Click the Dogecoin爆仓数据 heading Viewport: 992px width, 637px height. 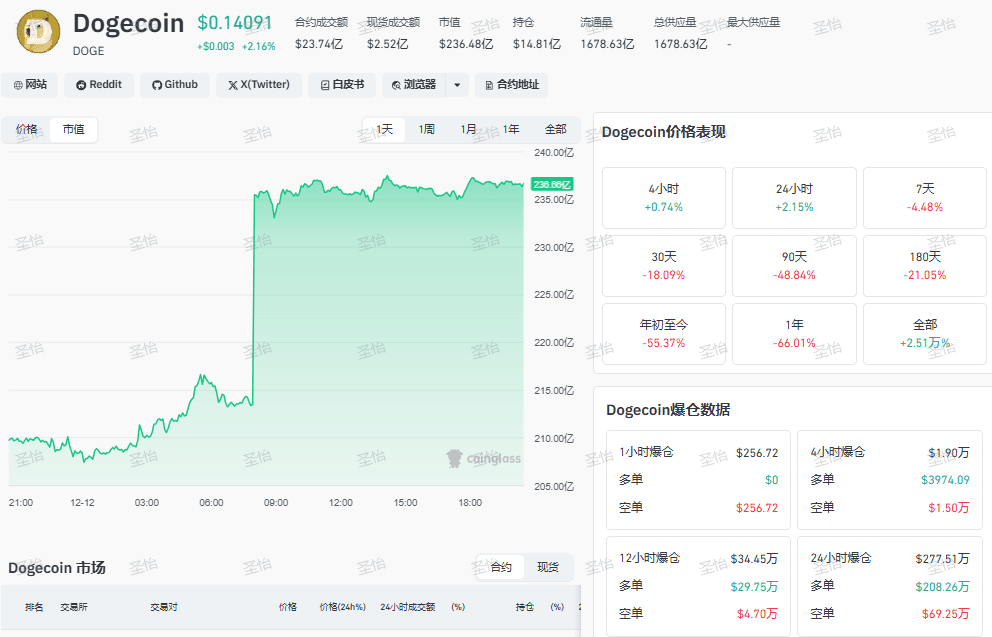pos(668,410)
